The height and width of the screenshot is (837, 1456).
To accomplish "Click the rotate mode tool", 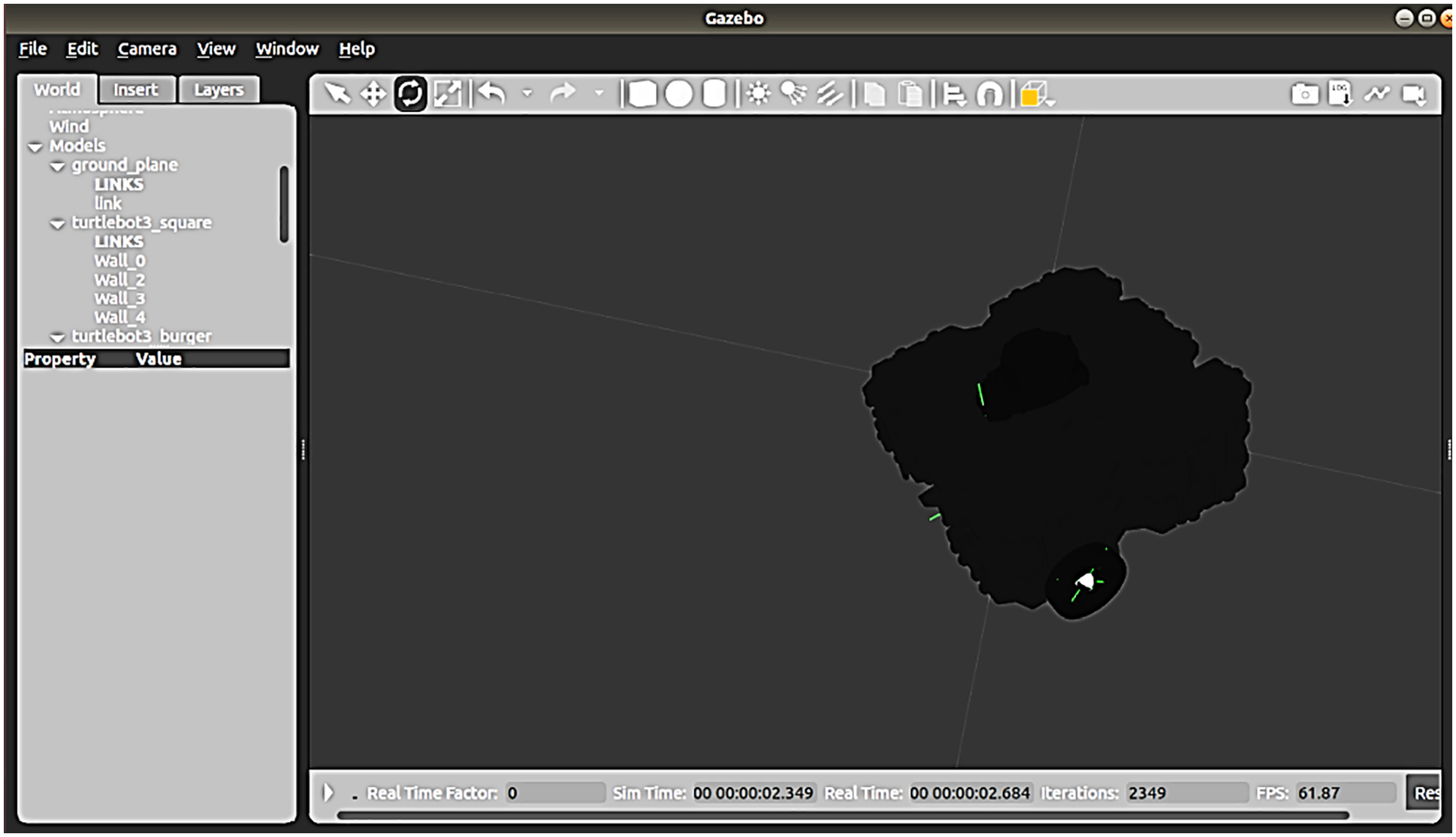I will (x=410, y=94).
